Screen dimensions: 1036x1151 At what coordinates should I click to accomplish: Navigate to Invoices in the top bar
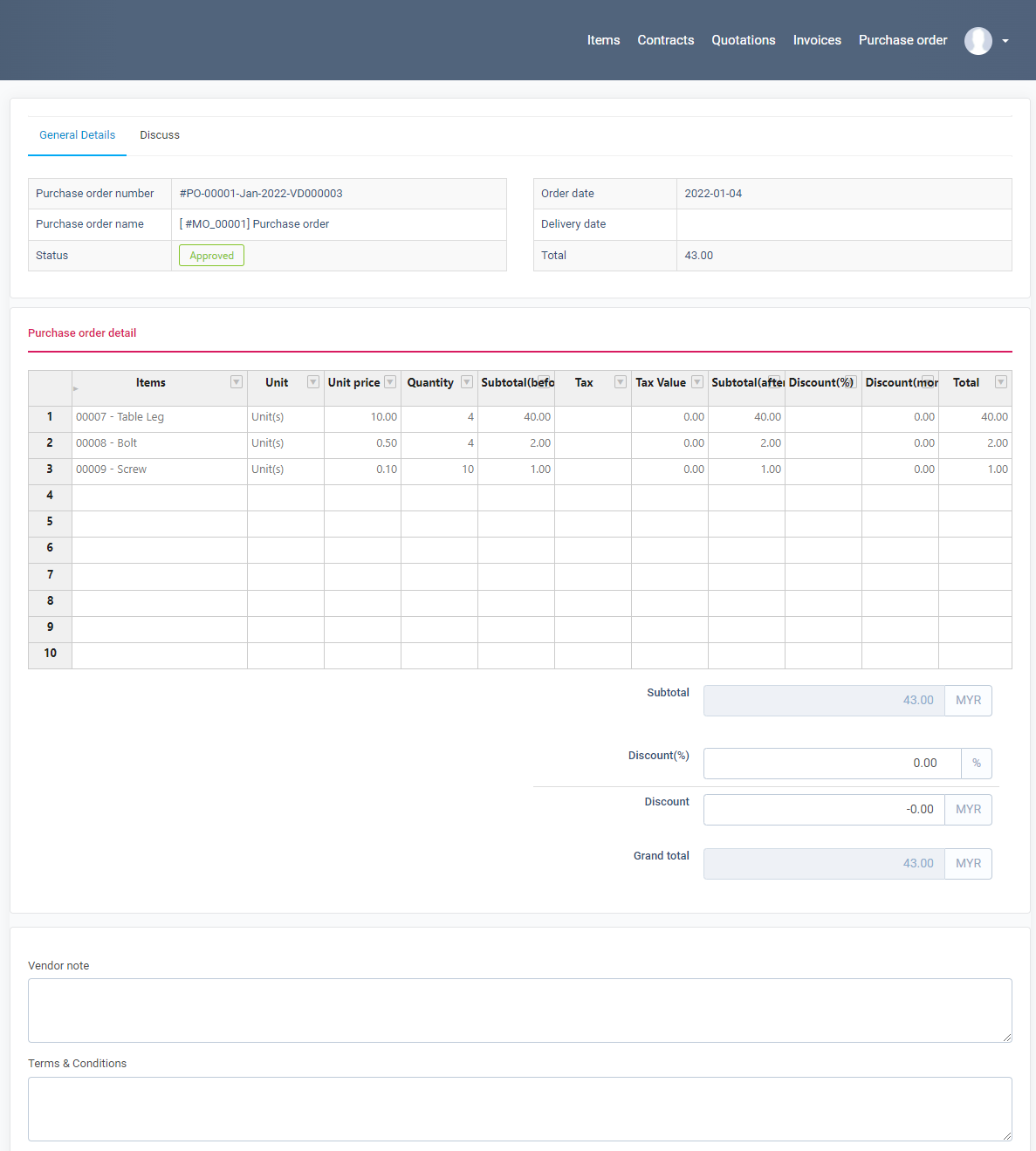click(816, 40)
